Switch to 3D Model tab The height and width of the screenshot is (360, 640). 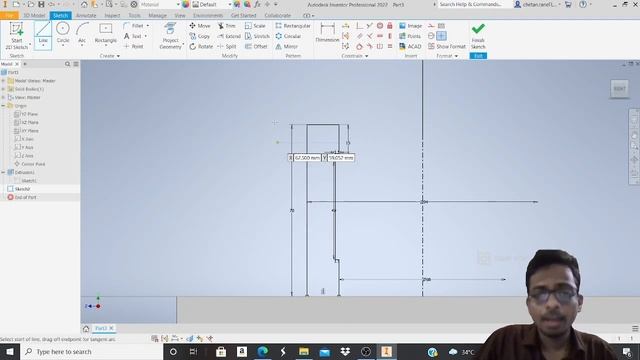coord(34,16)
